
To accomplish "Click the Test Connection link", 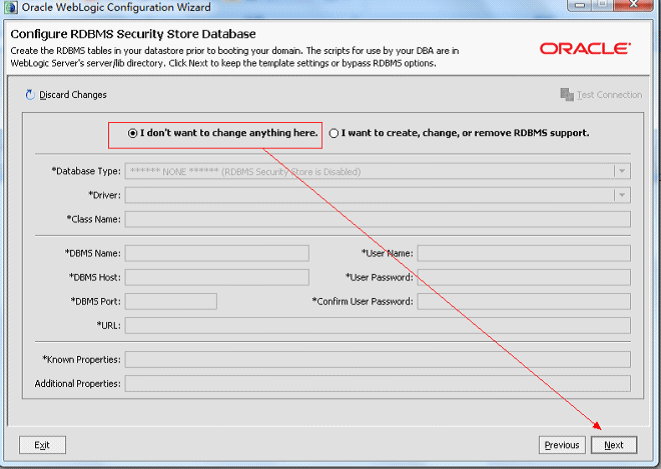I will [609, 95].
